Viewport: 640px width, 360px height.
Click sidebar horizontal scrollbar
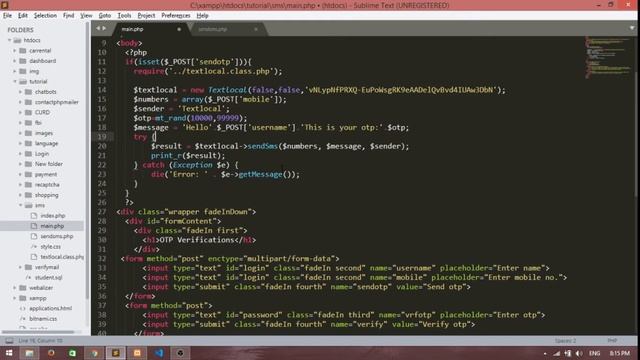tap(38, 332)
